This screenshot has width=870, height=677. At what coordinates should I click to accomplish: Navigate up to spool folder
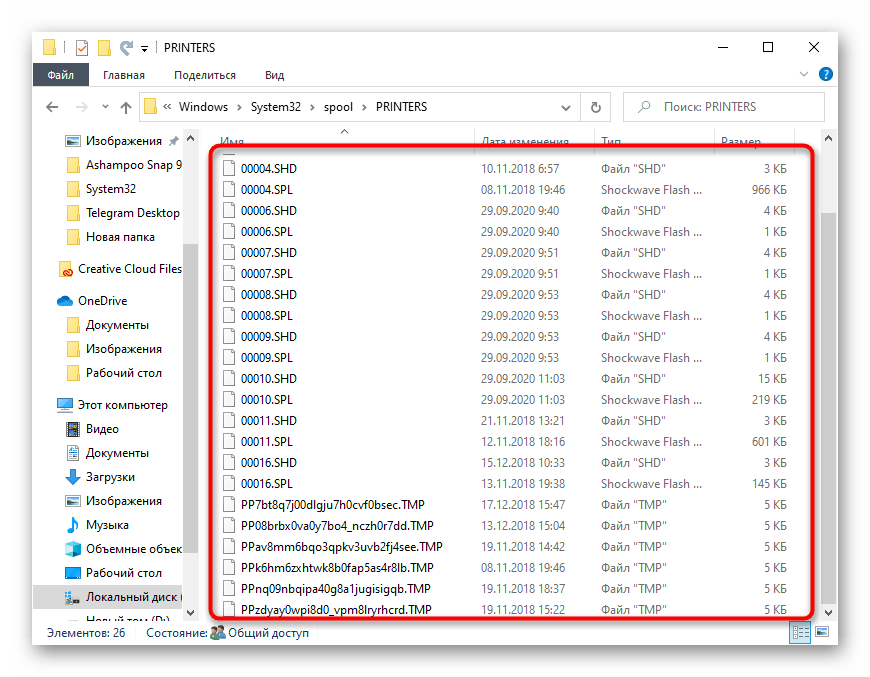126,106
